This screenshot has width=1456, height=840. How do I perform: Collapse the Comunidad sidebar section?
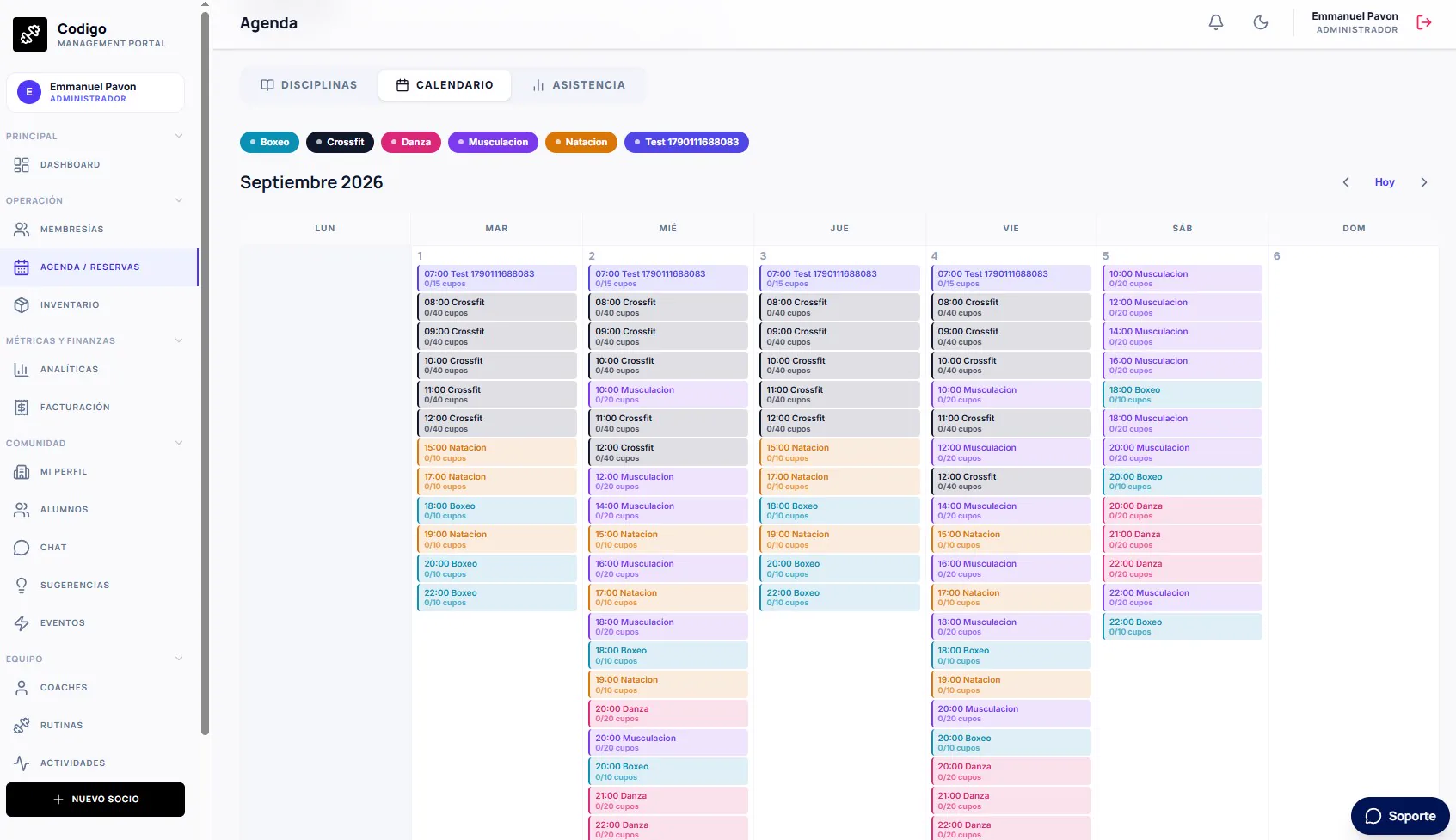click(x=95, y=443)
